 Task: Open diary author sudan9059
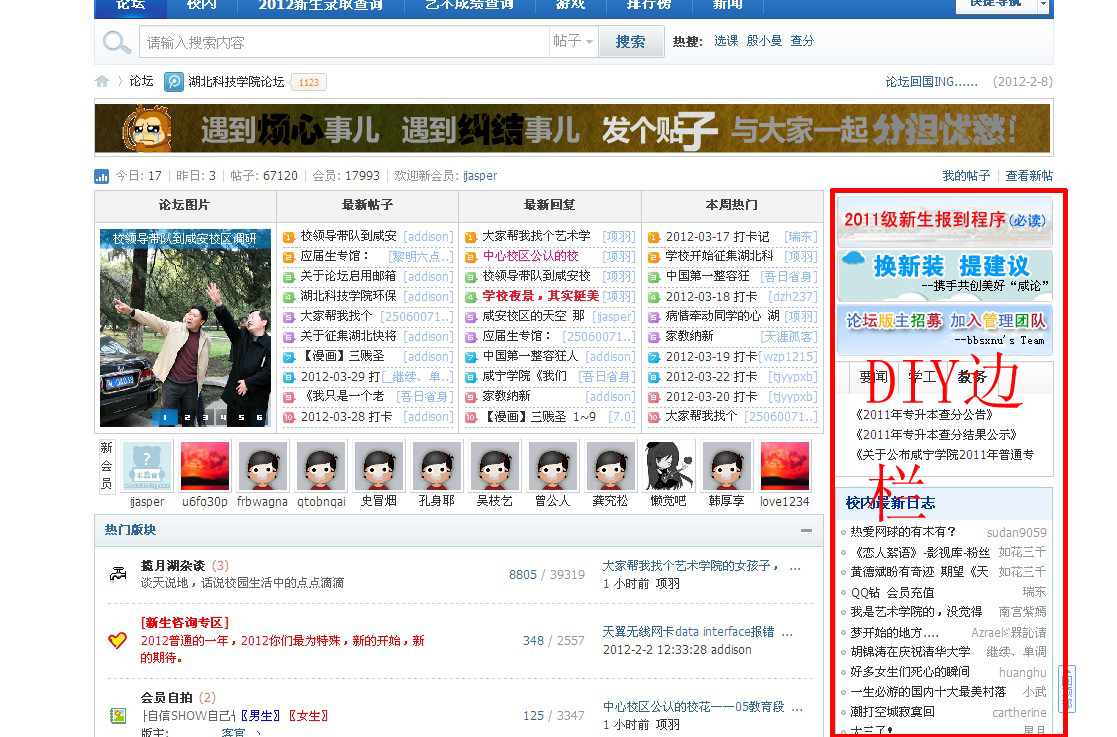pos(1017,532)
